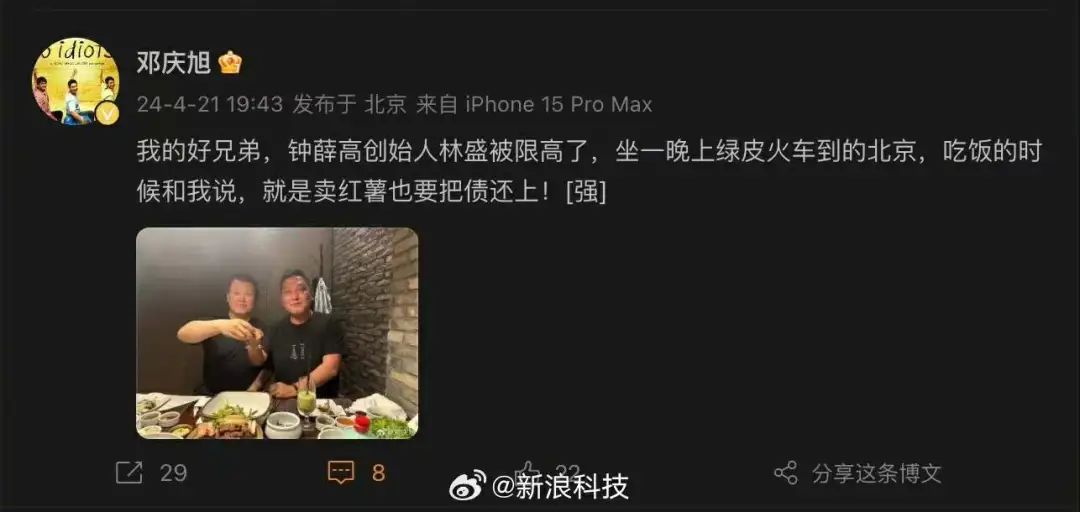Open 邓庆旭's profile avatar
Viewport: 1080px width, 512px height.
coord(76,81)
